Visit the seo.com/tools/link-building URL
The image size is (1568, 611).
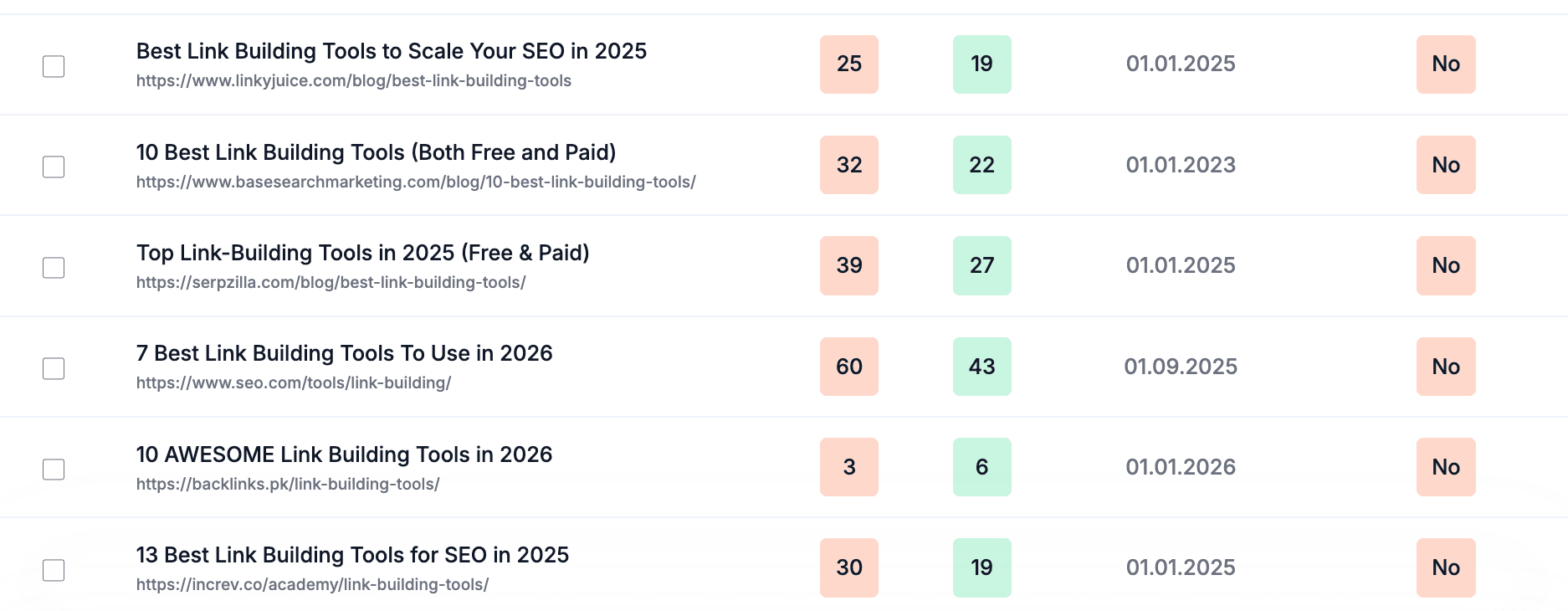[294, 383]
